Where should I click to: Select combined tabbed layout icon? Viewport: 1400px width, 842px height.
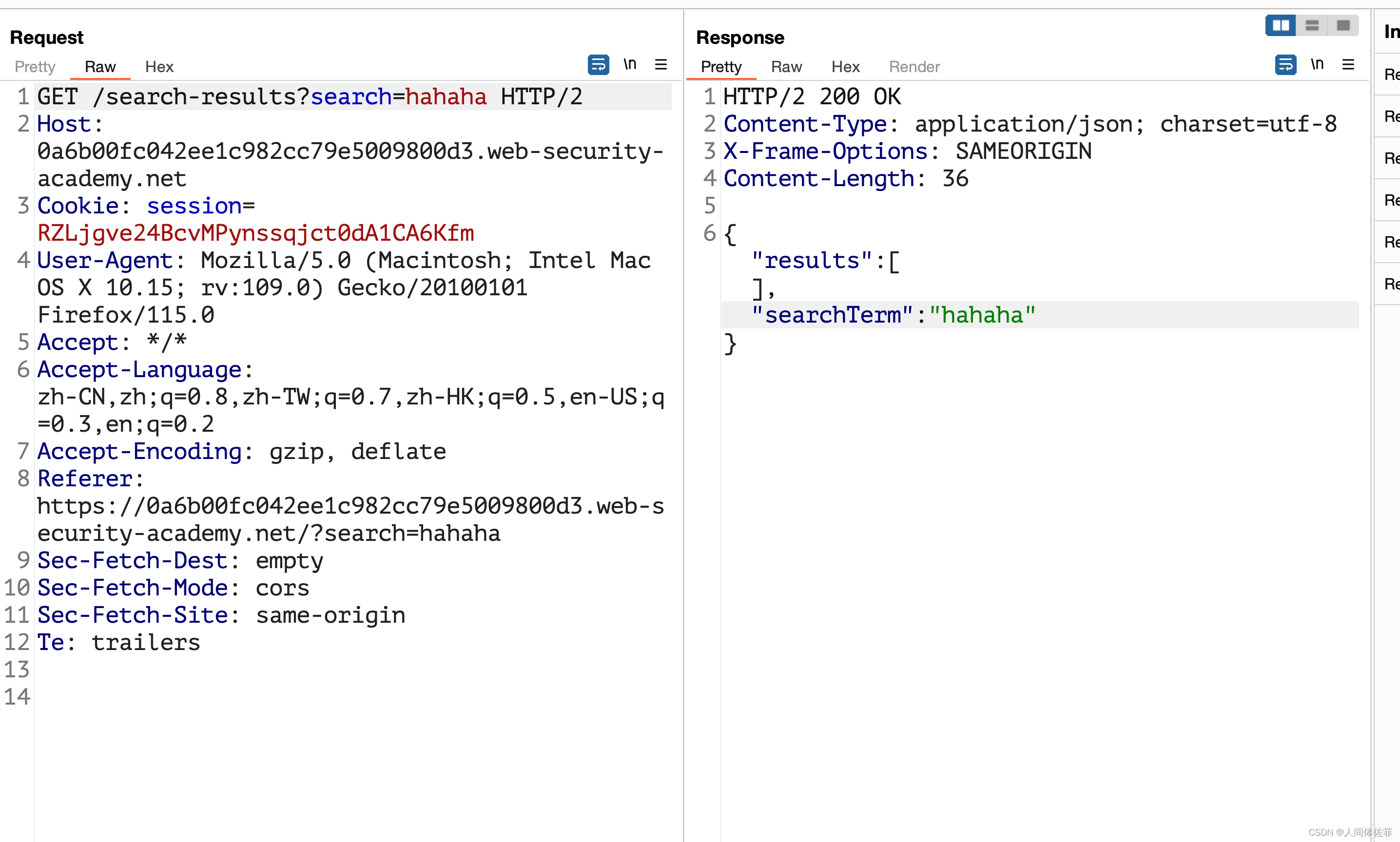coord(1343,25)
